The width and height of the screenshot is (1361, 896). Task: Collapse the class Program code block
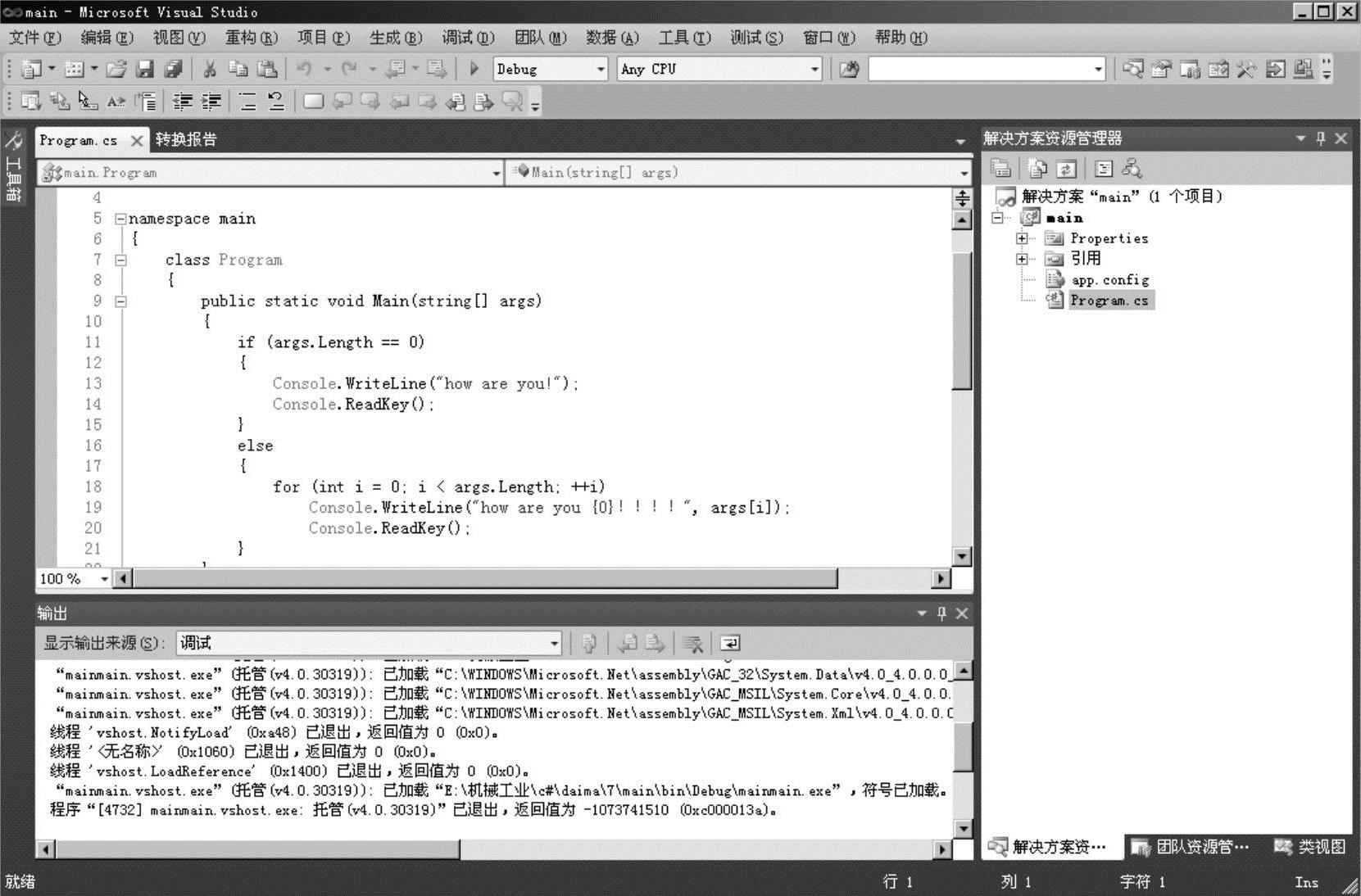coord(120,260)
